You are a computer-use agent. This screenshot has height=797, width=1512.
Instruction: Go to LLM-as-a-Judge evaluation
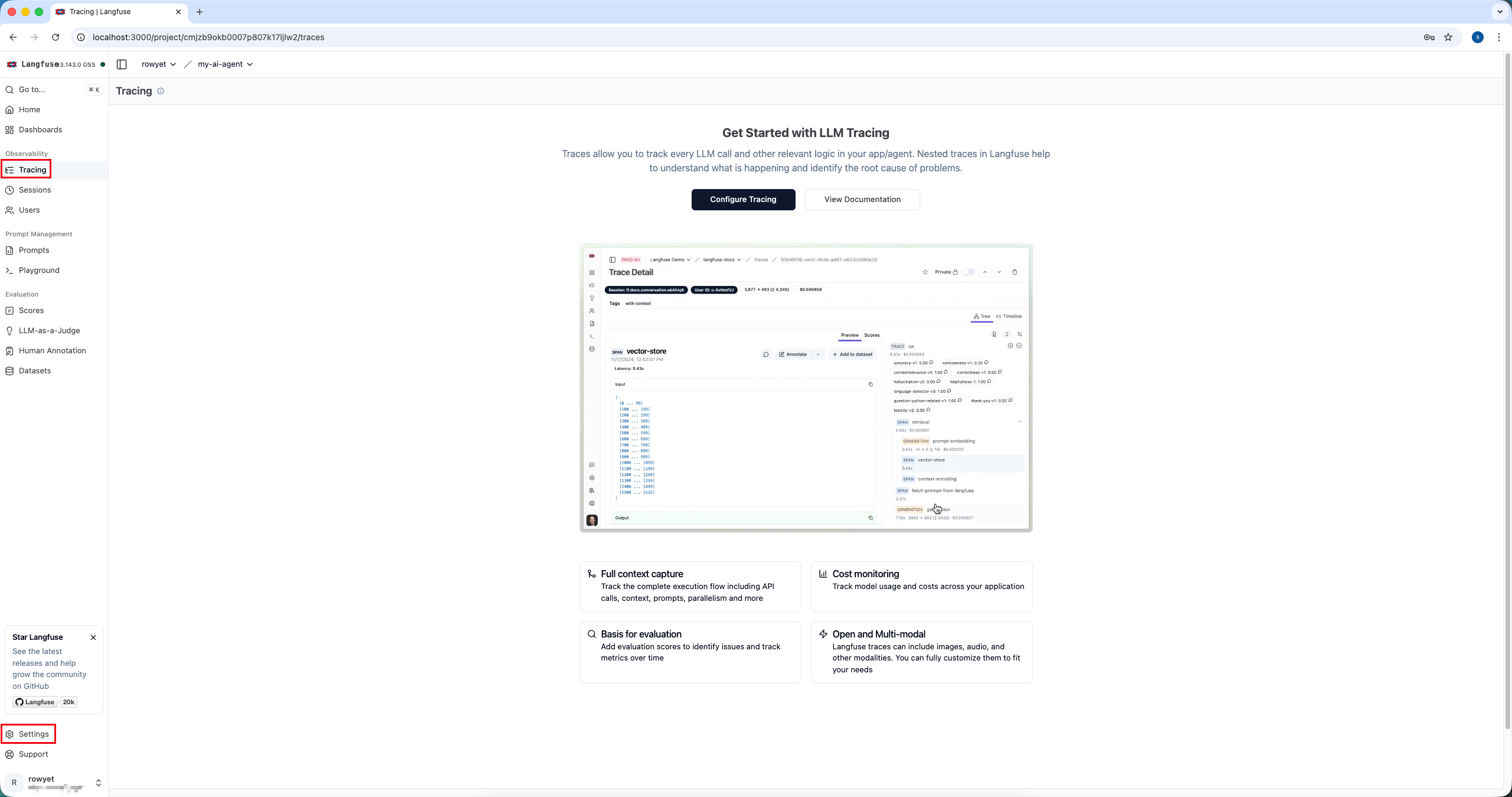49,331
